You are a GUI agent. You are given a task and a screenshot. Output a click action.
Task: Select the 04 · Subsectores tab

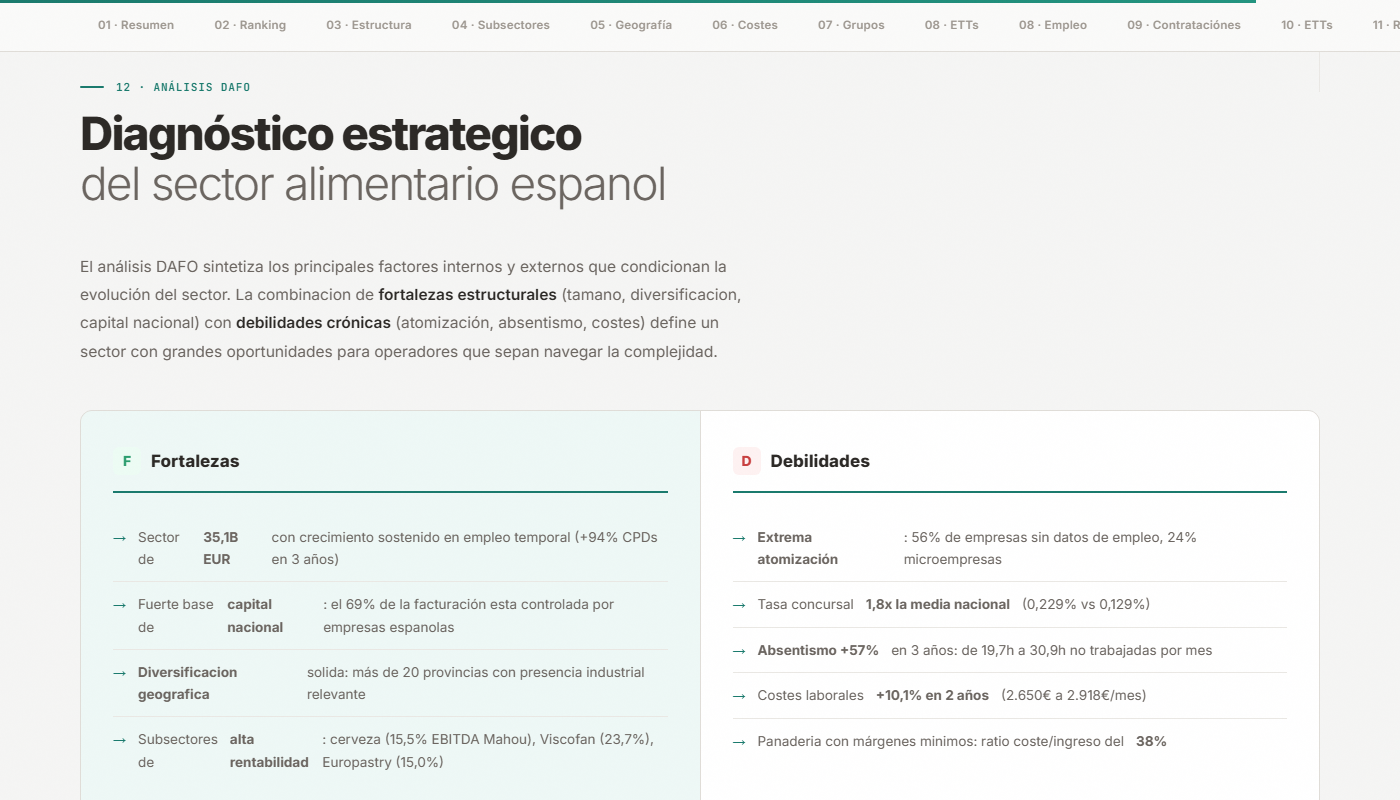501,25
